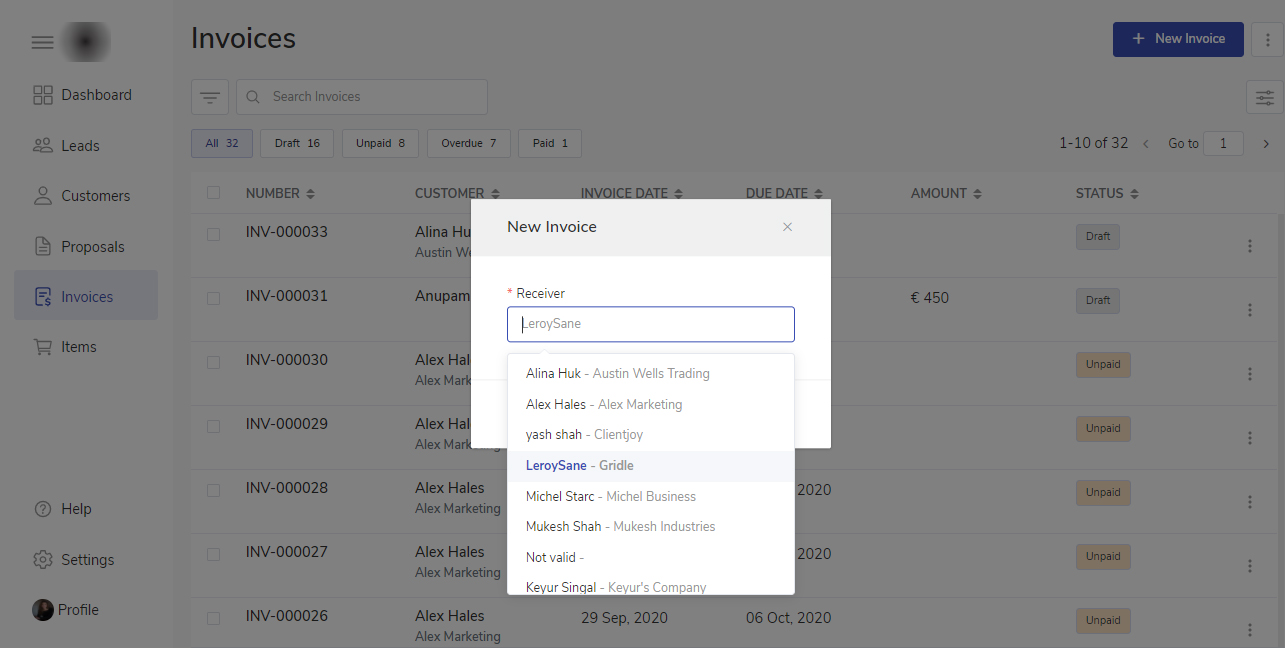The width and height of the screenshot is (1285, 648).
Task: Open row actions for INV-000033
Action: (x=1249, y=246)
